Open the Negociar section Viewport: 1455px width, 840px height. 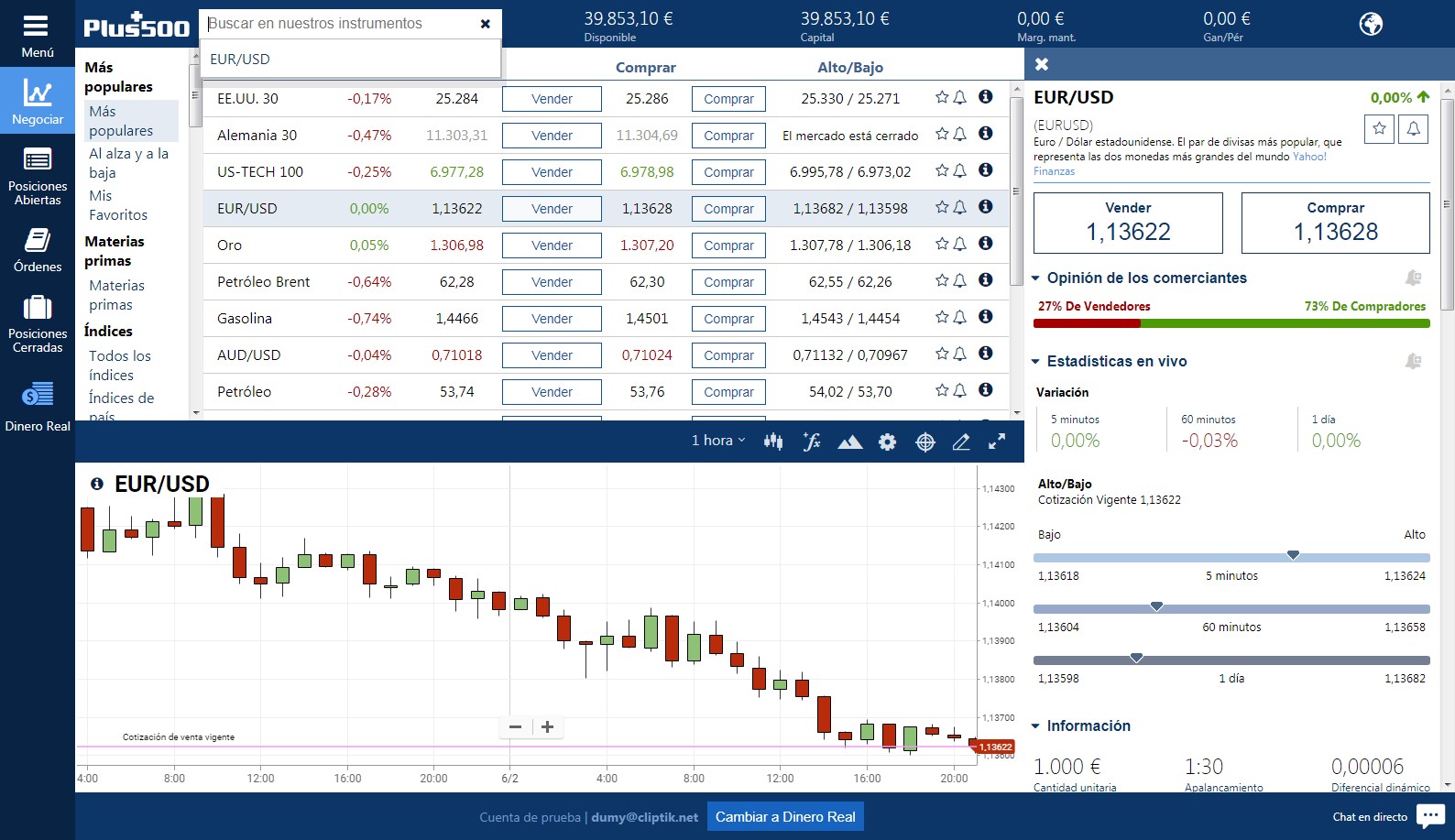pos(38,101)
